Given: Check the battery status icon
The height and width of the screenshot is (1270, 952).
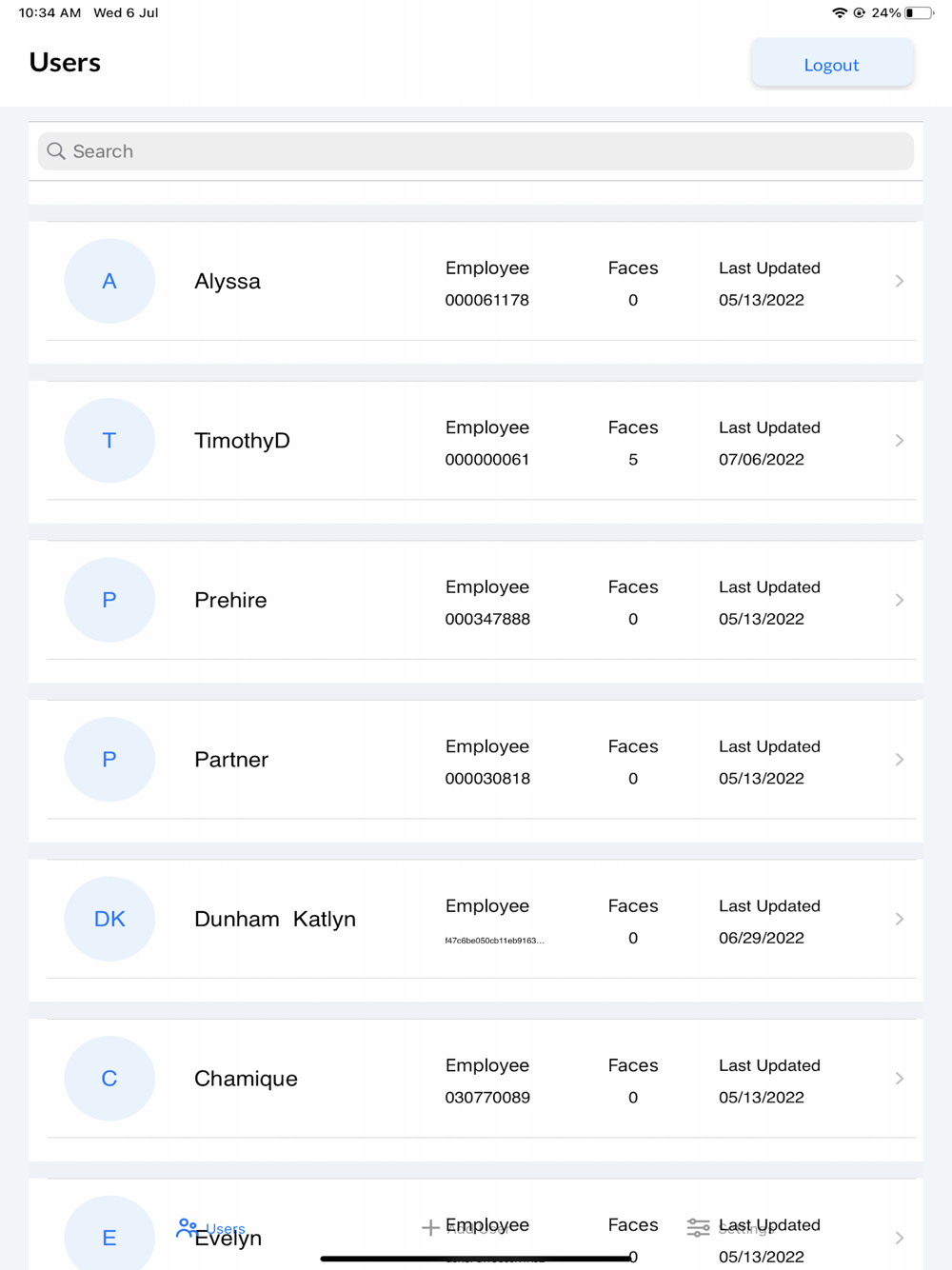Looking at the screenshot, I should (x=919, y=13).
